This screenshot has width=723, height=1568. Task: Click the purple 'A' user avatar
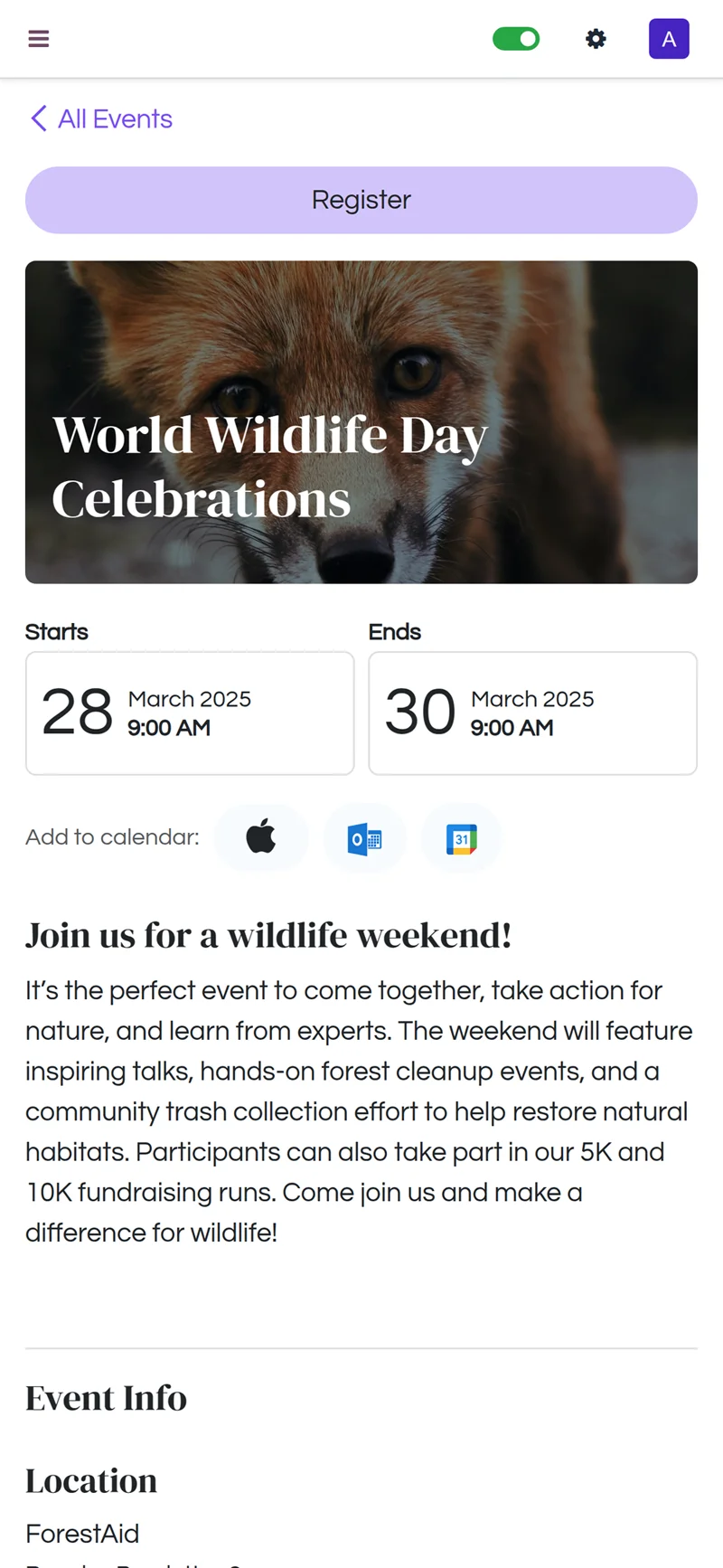[669, 39]
